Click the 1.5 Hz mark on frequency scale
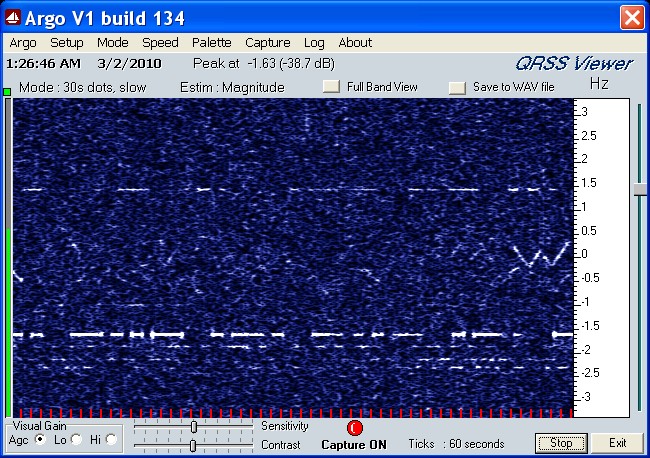 (589, 183)
